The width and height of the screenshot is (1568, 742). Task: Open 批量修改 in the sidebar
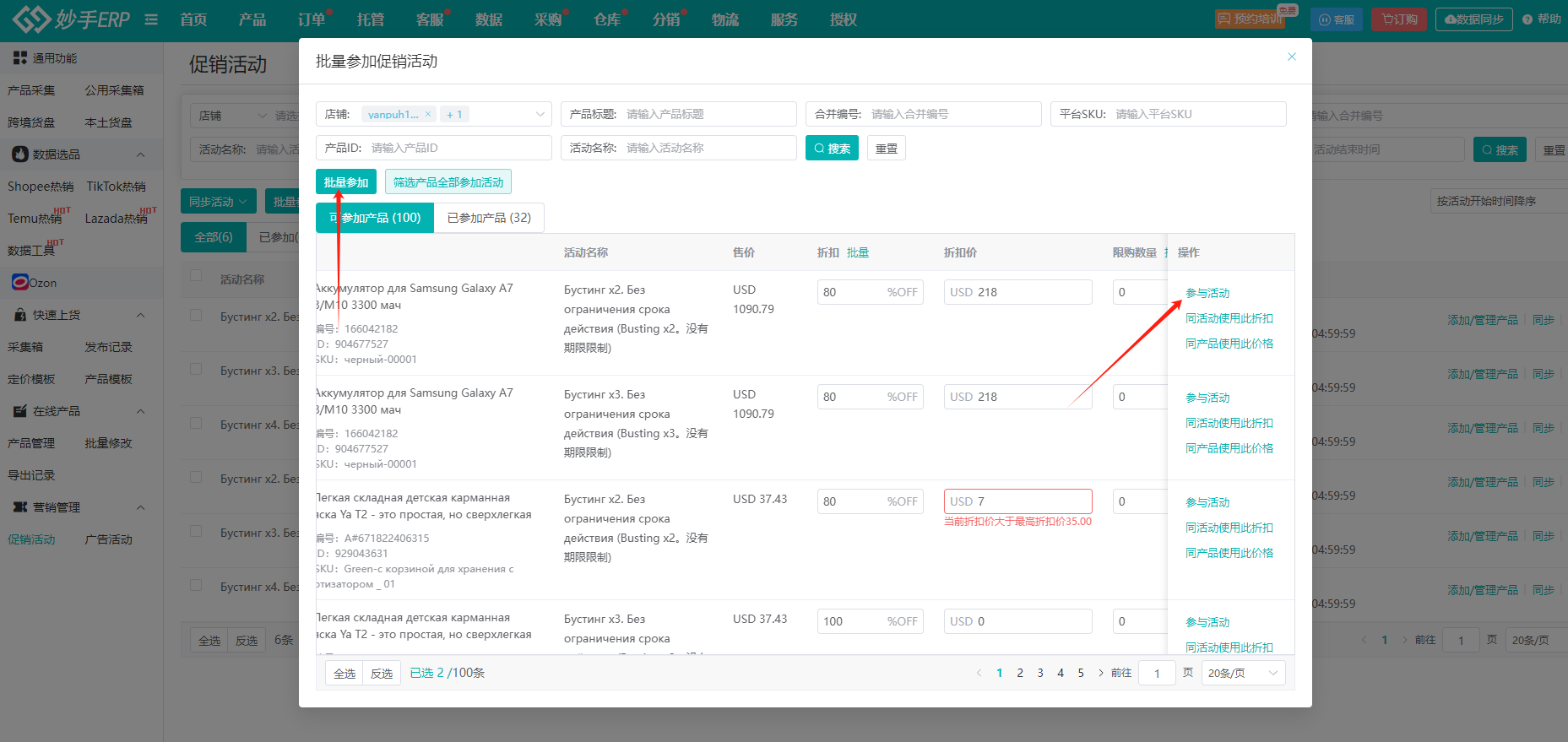109,443
